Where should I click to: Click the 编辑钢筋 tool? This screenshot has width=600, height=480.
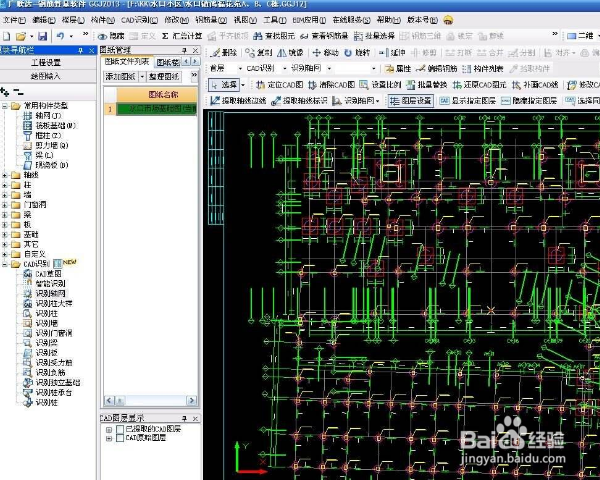(x=437, y=69)
